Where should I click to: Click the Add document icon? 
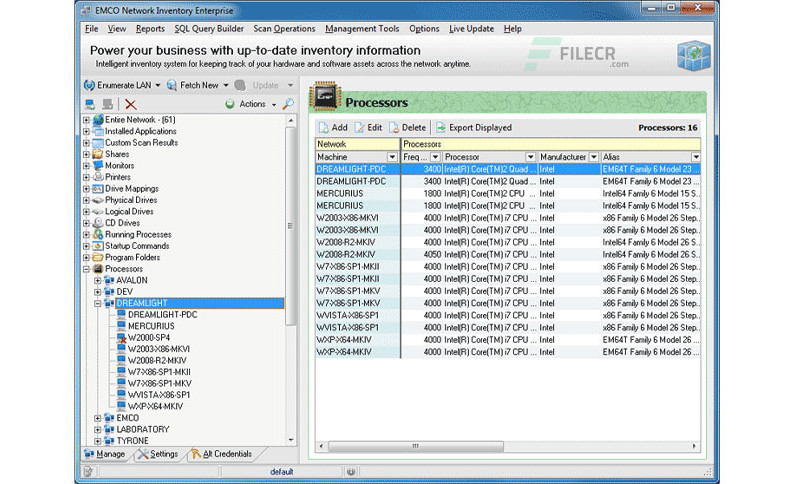click(323, 128)
